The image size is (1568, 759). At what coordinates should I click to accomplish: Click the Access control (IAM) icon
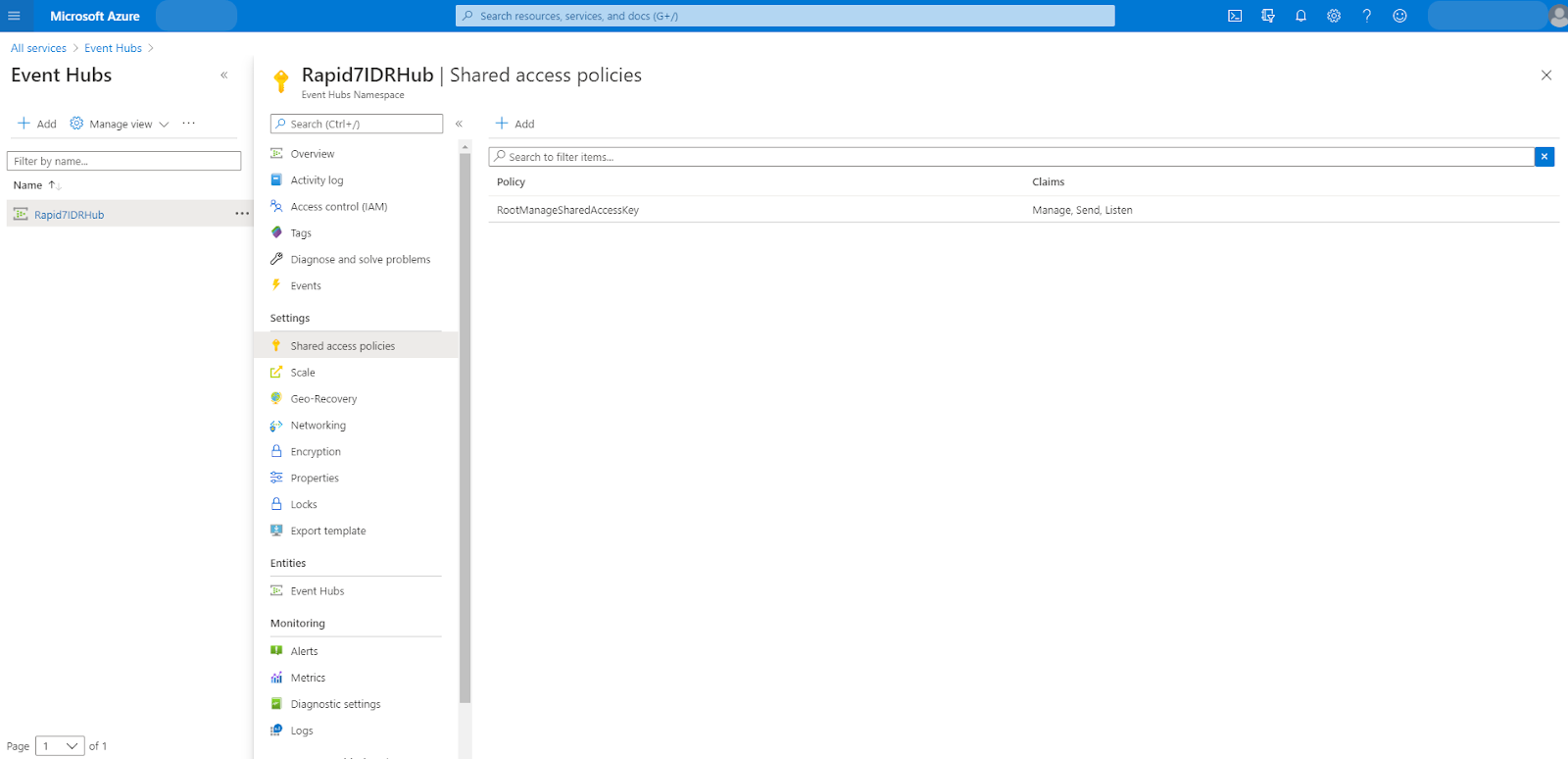click(x=276, y=206)
